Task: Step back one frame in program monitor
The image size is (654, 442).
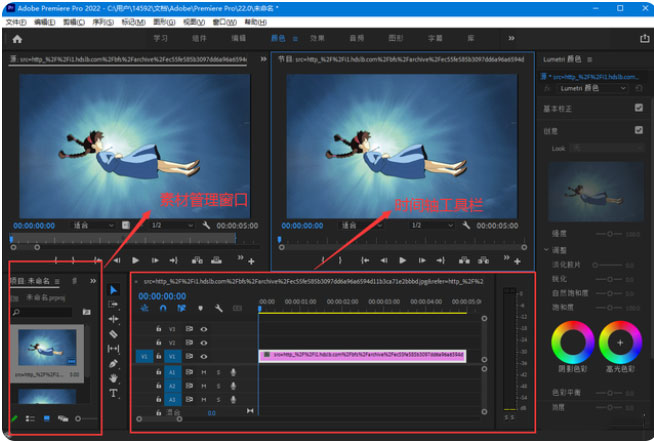Action: [384, 260]
